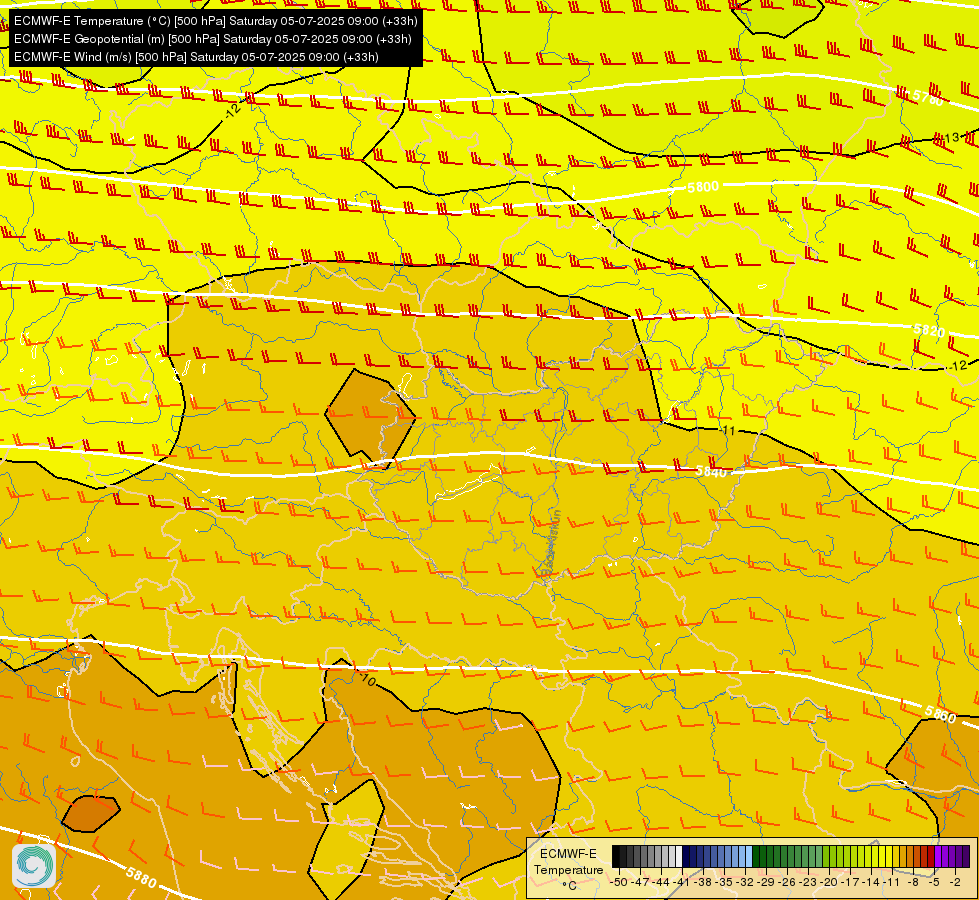
Task: Click the -12 isotherm label below 5820
Action: (x=957, y=366)
